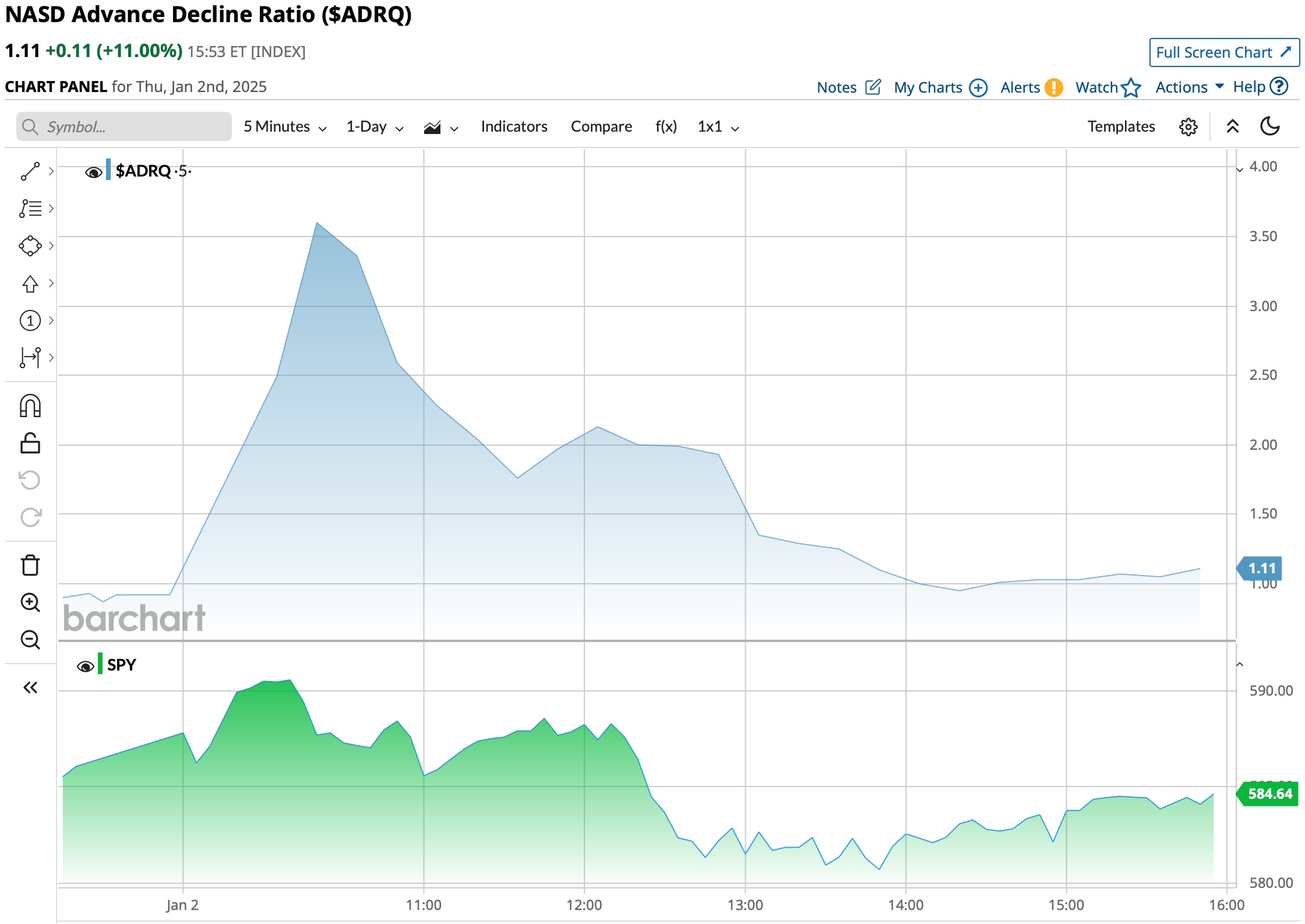Click the zoom in magnifier icon
Viewport: 1305px width, 924px height.
click(30, 602)
